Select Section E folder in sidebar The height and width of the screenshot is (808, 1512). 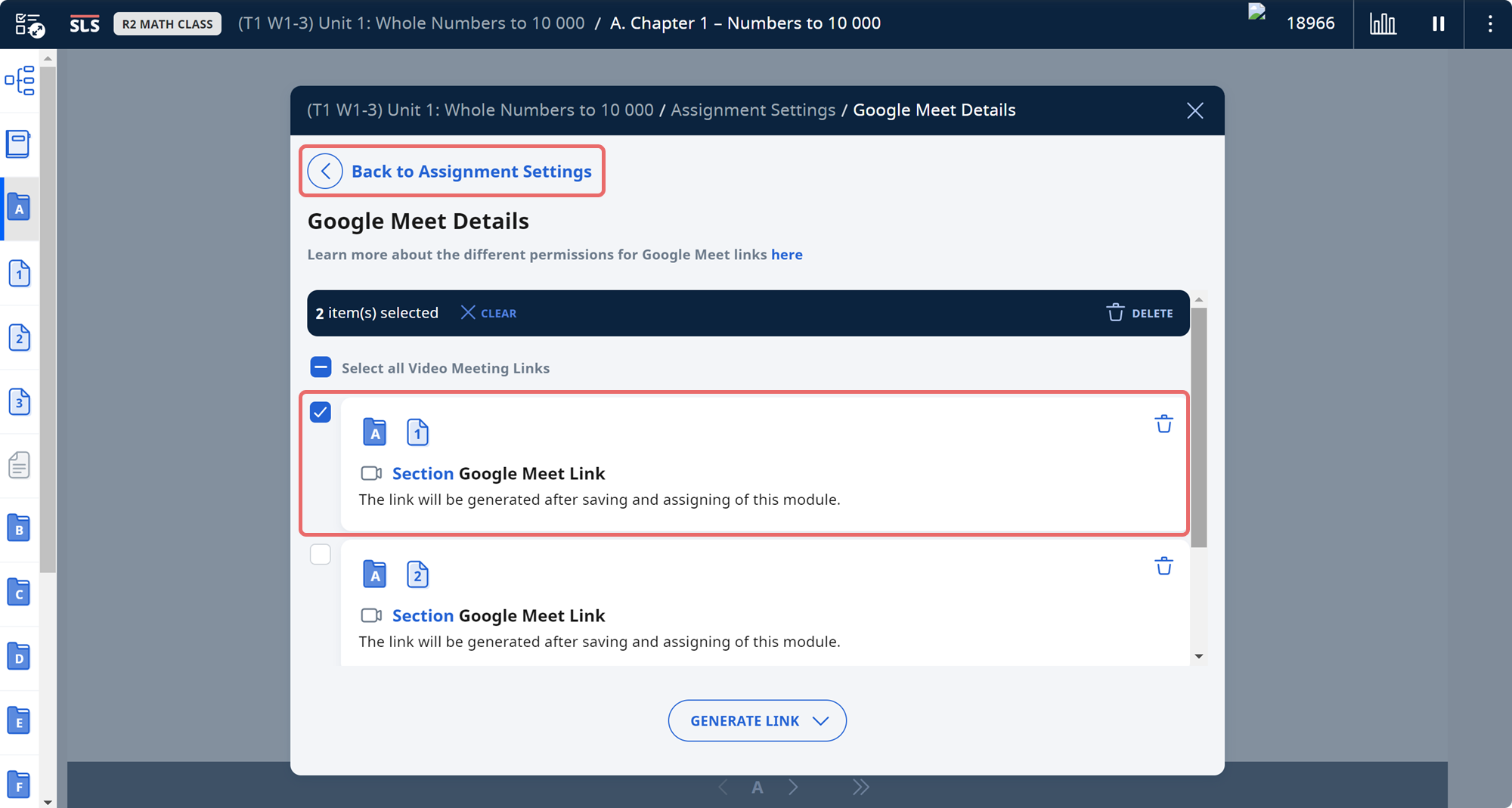(19, 721)
